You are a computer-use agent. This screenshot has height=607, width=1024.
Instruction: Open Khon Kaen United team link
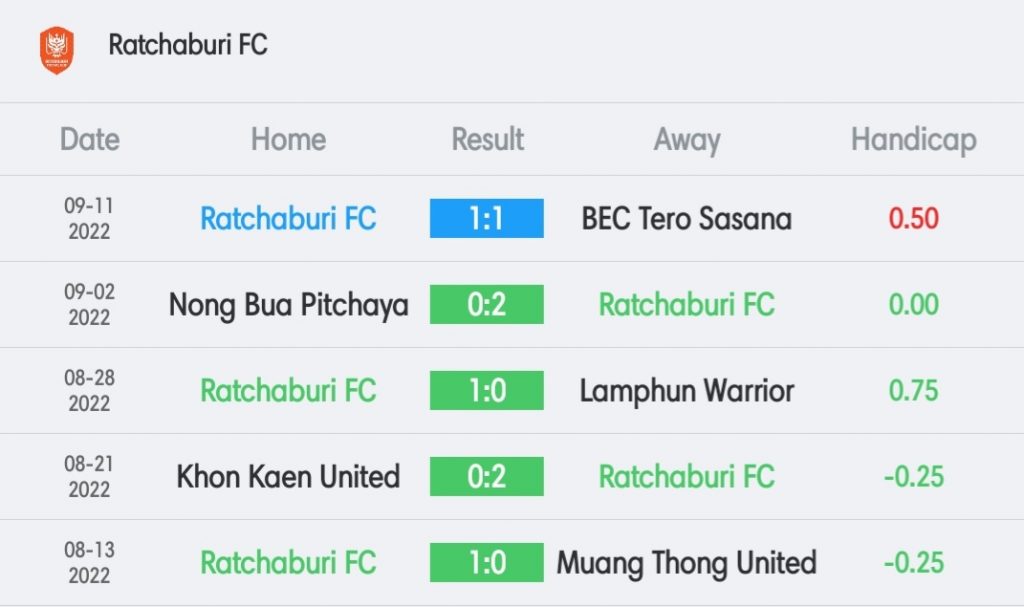coord(288,476)
